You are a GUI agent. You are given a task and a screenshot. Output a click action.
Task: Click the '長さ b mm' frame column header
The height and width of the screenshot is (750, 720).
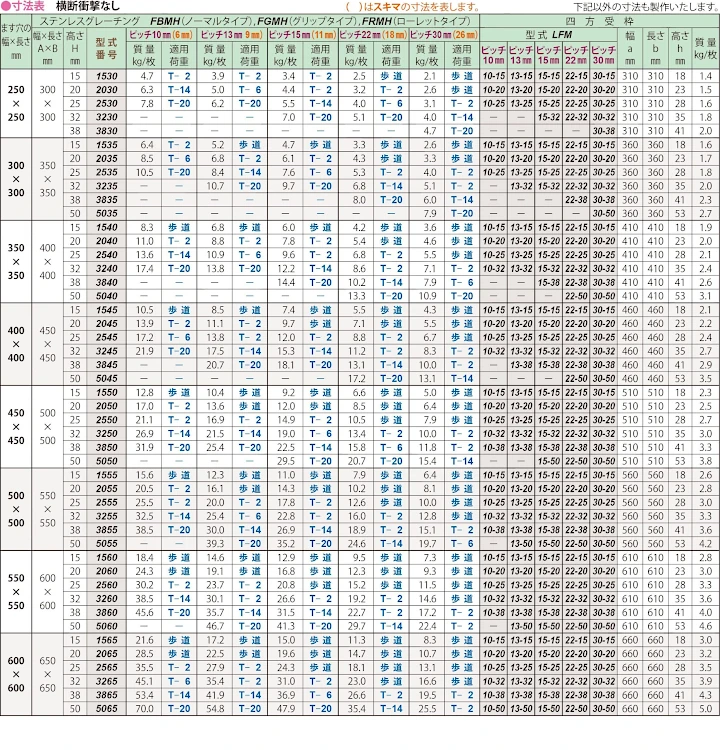[655, 48]
